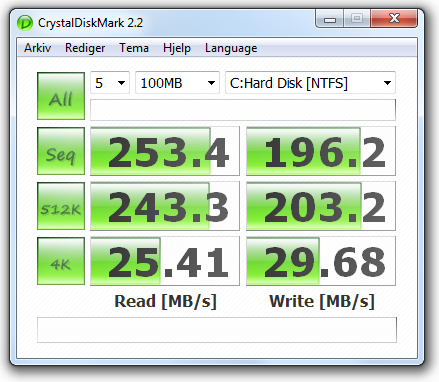Click the green CrystalDiskMark title bar icon
The height and width of the screenshot is (382, 439).
click(x=25, y=23)
